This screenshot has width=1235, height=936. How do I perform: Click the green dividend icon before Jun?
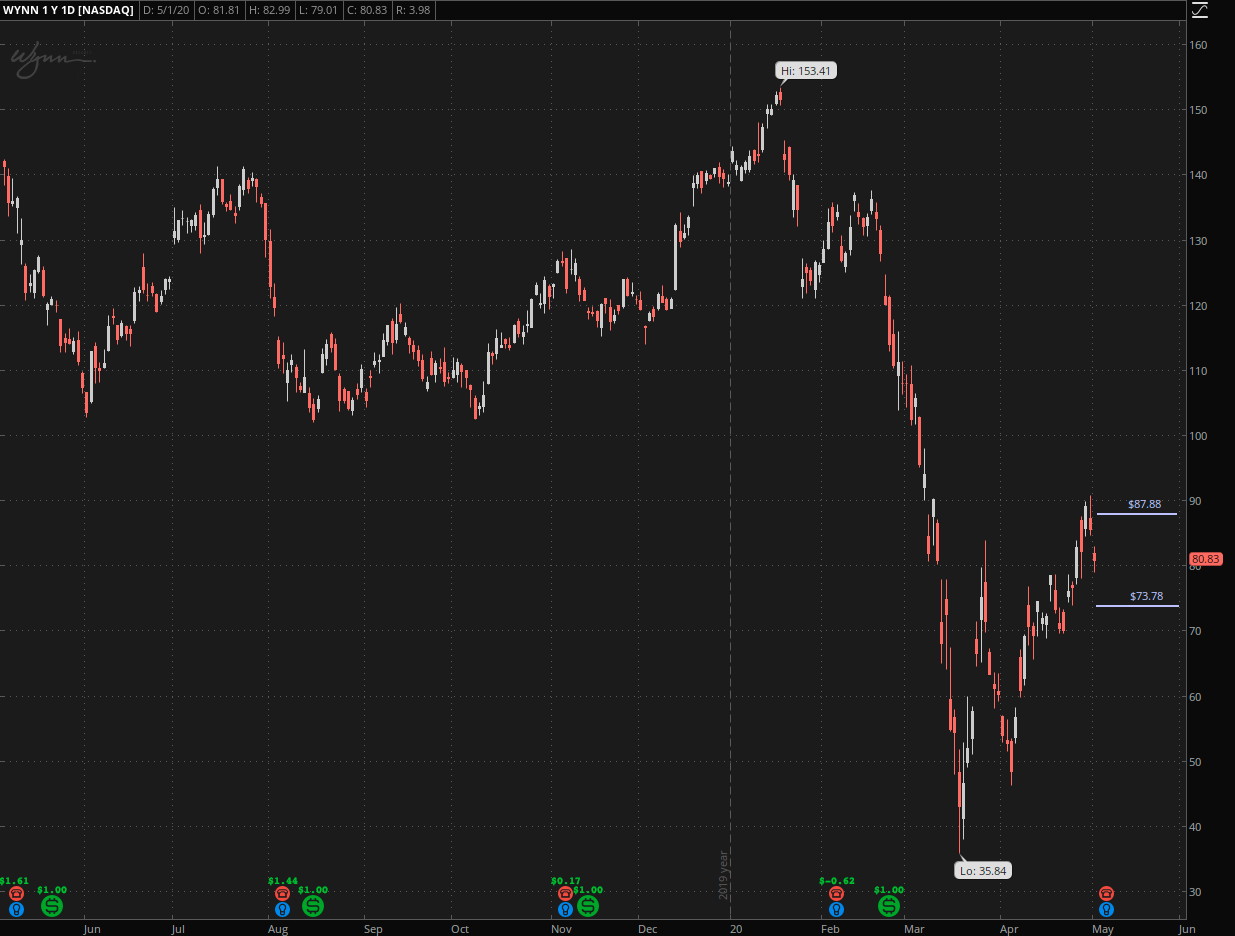coord(52,906)
